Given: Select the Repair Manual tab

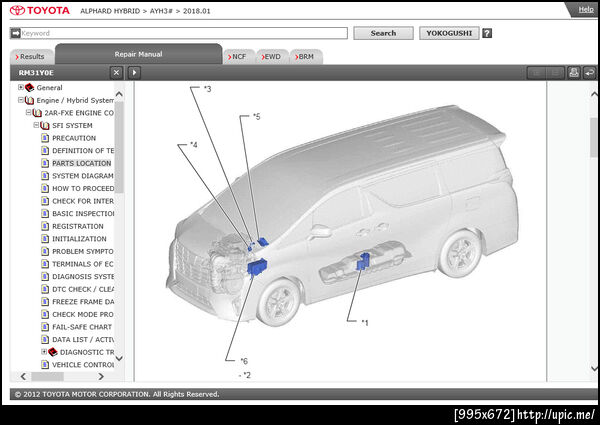Looking at the screenshot, I should [x=139, y=54].
